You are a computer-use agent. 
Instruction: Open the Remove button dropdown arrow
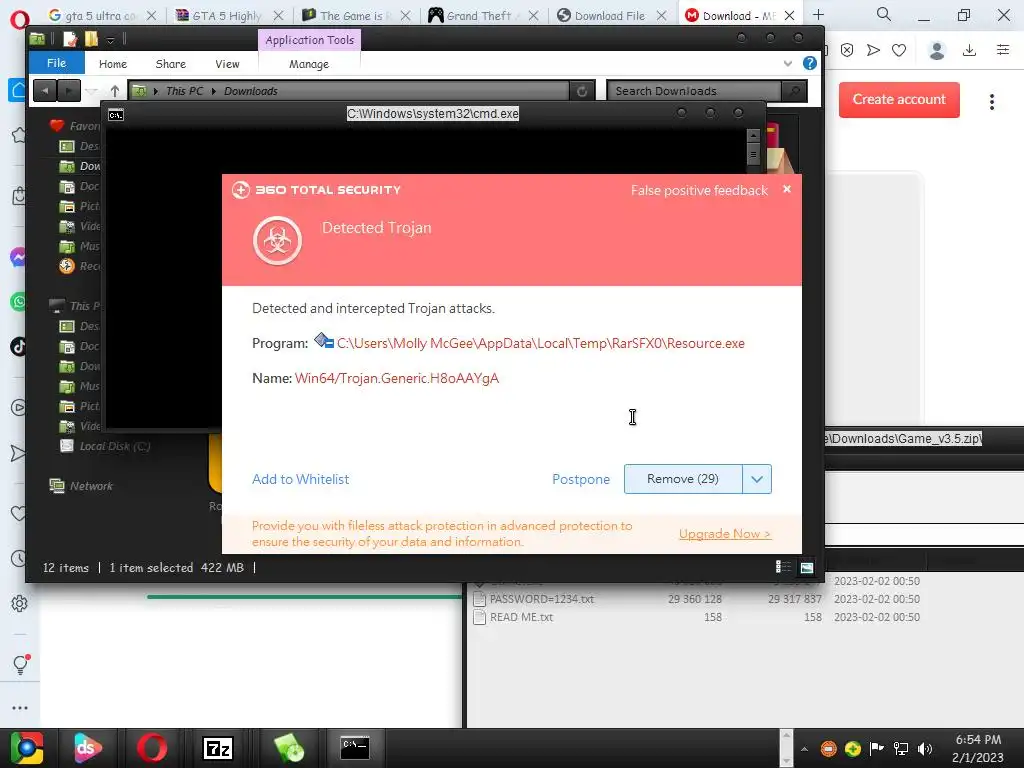(x=757, y=479)
